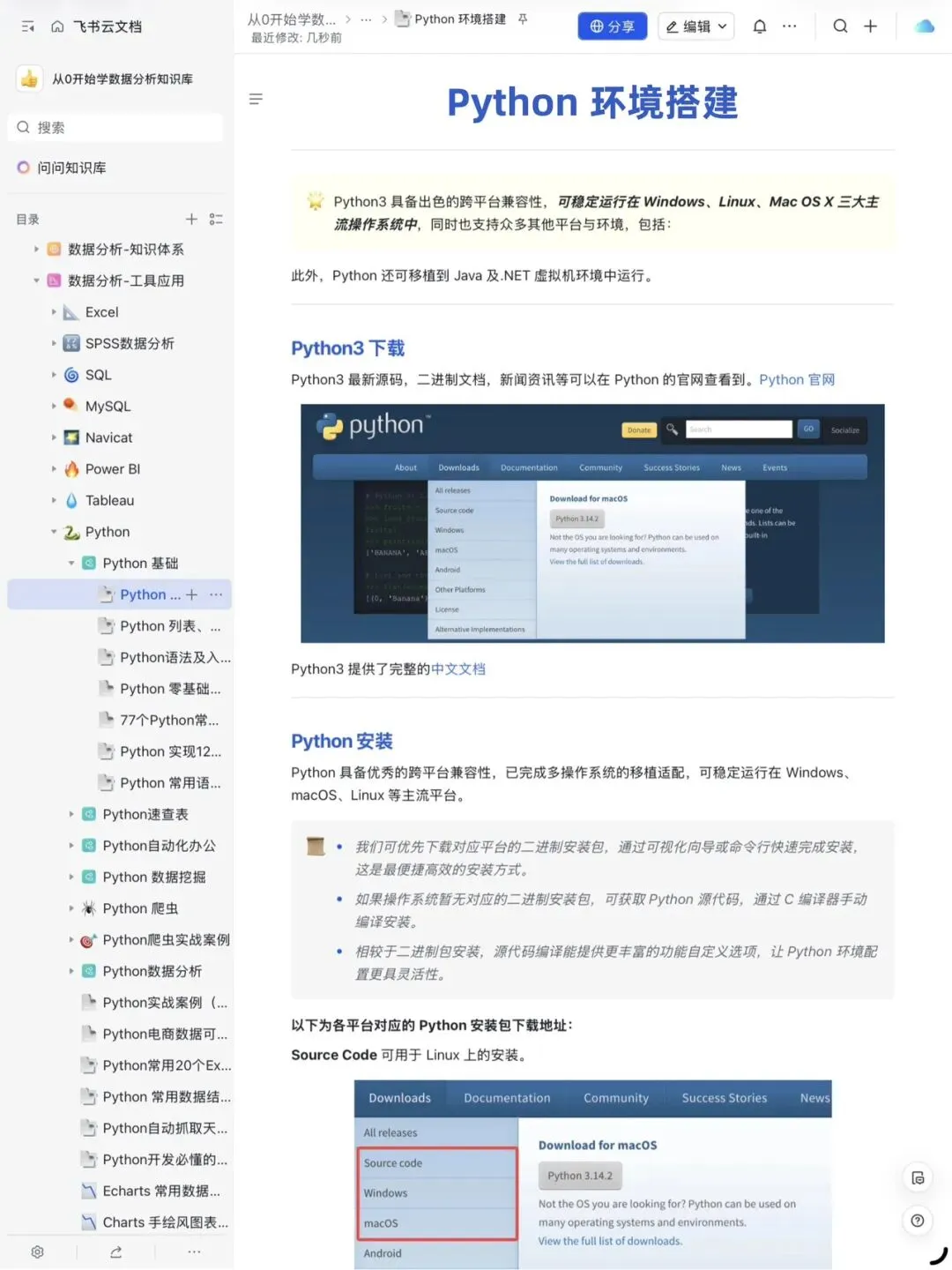Collapse the Python tree node

click(54, 532)
